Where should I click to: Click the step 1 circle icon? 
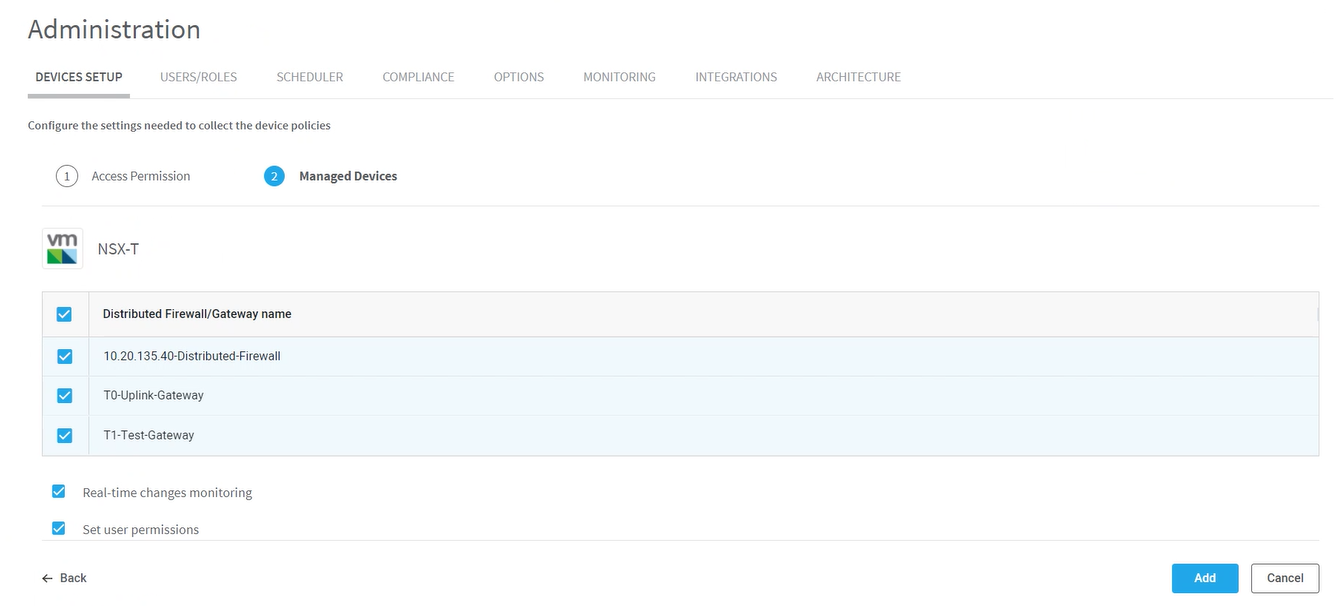click(67, 177)
